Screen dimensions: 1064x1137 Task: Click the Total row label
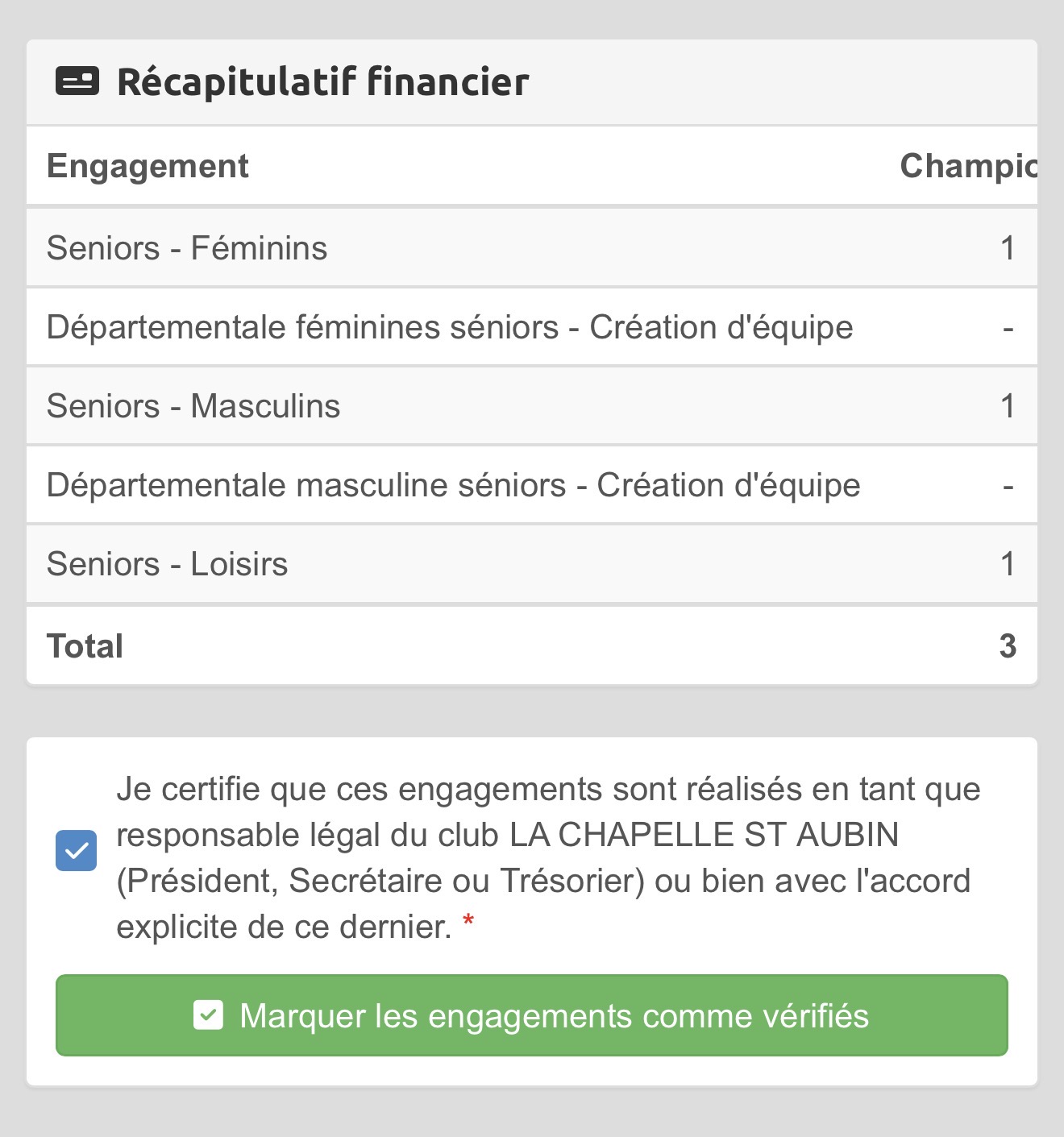85,646
